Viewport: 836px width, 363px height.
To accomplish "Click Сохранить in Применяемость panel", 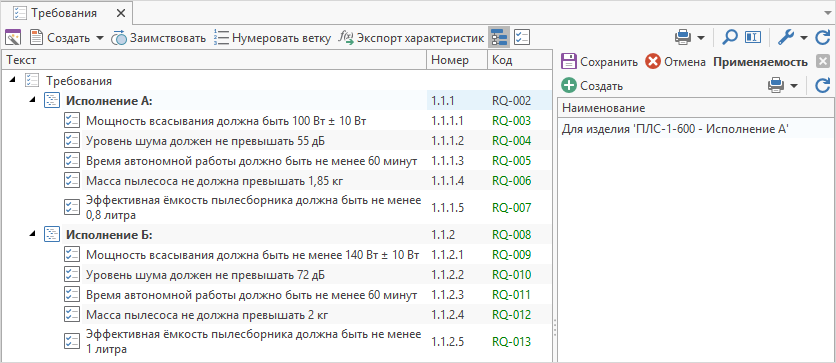I will [599, 61].
